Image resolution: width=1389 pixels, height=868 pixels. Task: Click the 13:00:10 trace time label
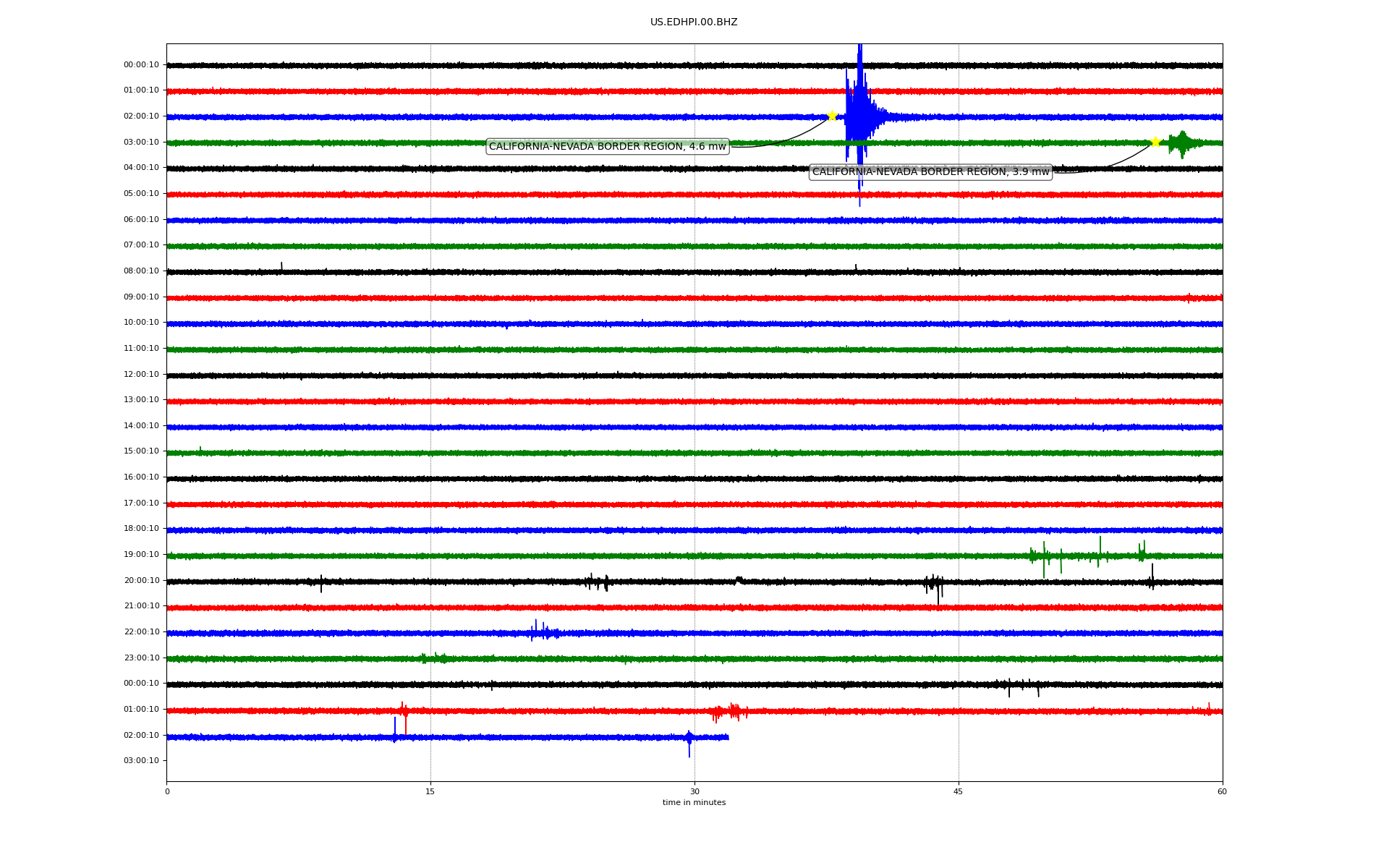[x=141, y=400]
